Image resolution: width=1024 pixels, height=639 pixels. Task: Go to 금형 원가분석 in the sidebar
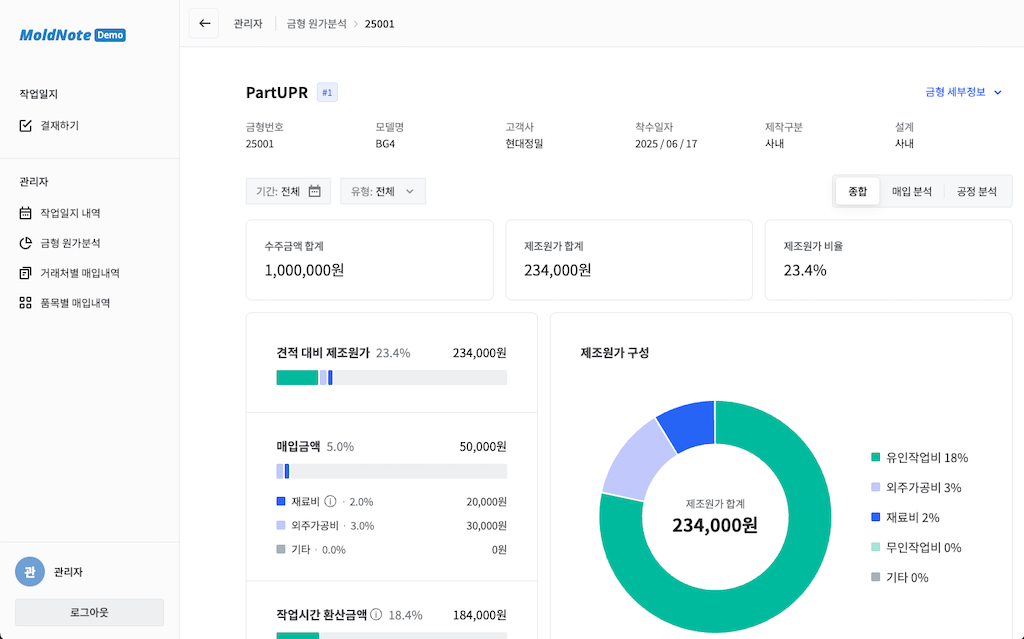[x=69, y=243]
